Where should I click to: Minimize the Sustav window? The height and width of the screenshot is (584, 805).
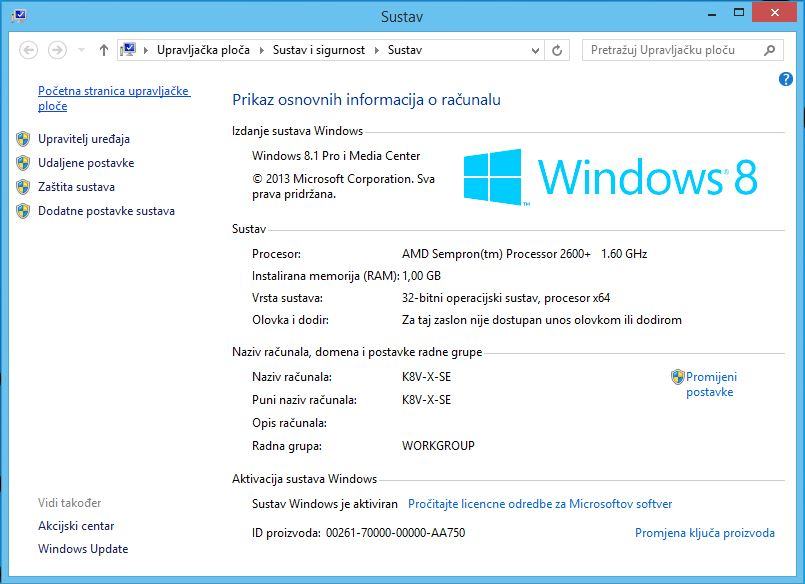click(x=712, y=14)
